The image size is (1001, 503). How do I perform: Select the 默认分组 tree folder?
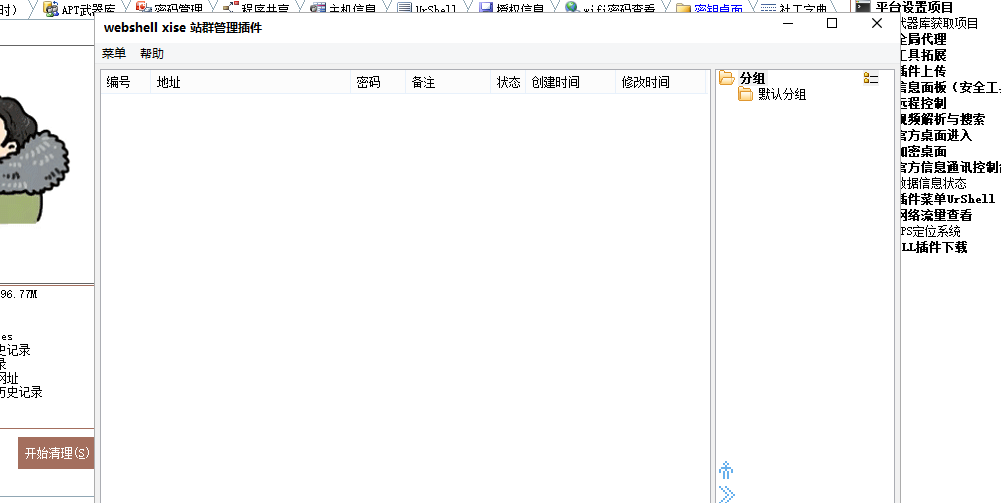click(x=782, y=94)
